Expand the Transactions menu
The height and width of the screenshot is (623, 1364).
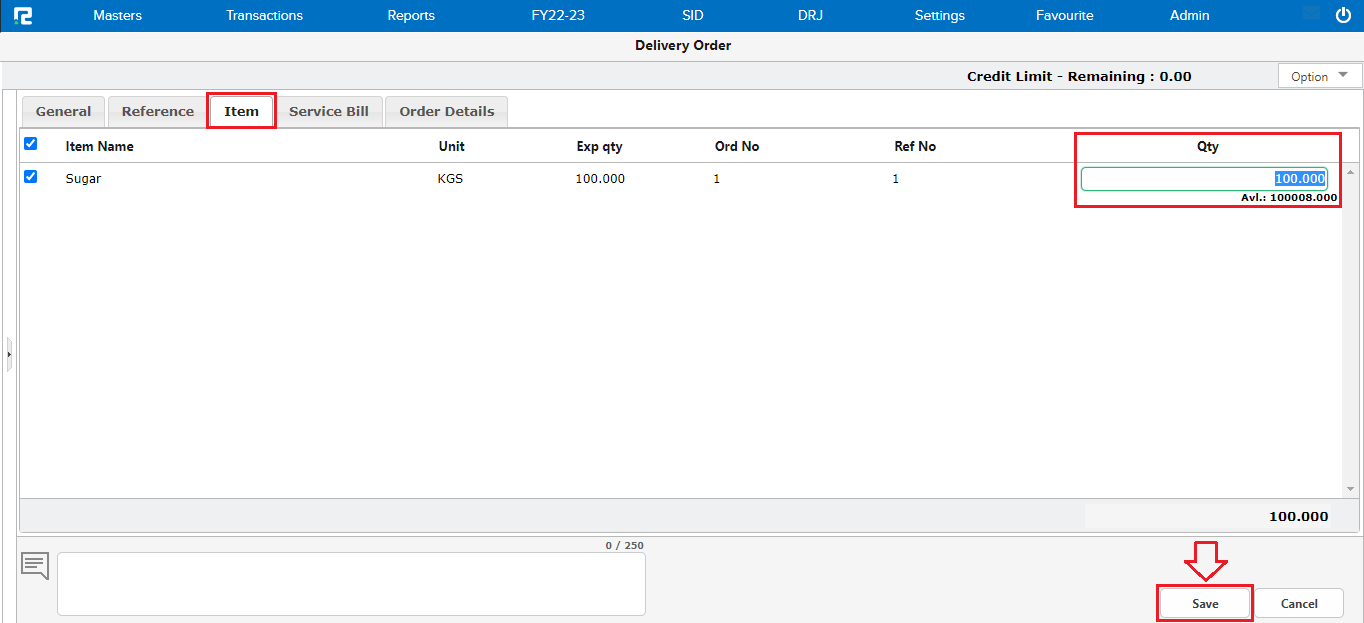[x=264, y=15]
